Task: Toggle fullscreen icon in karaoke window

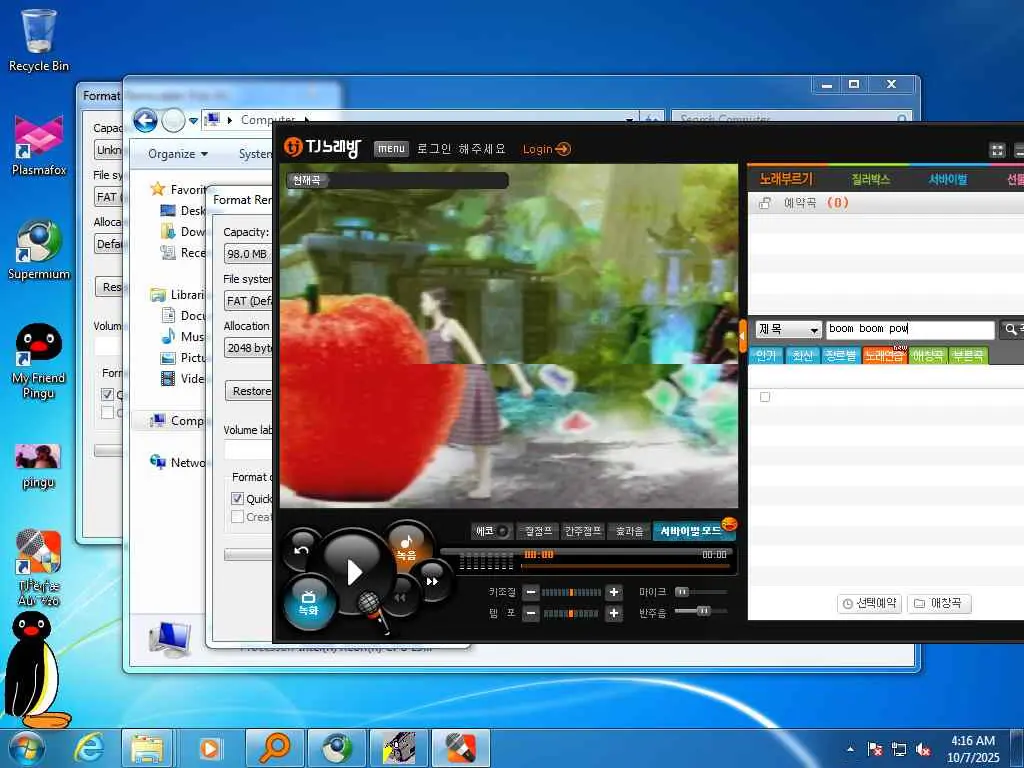Action: coord(997,151)
